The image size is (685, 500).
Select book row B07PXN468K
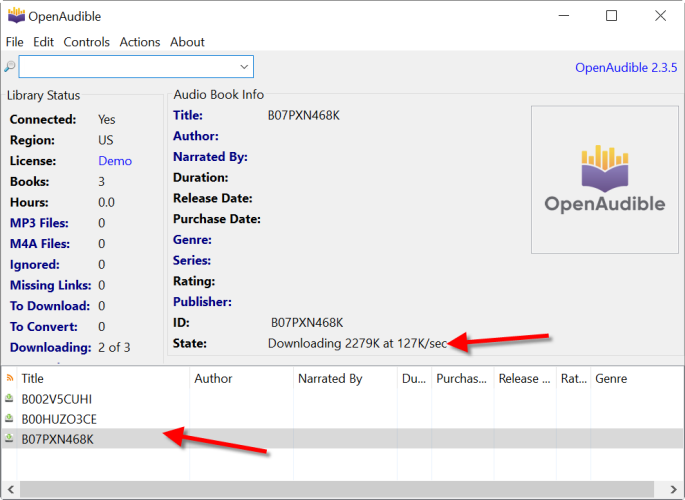(x=342, y=439)
